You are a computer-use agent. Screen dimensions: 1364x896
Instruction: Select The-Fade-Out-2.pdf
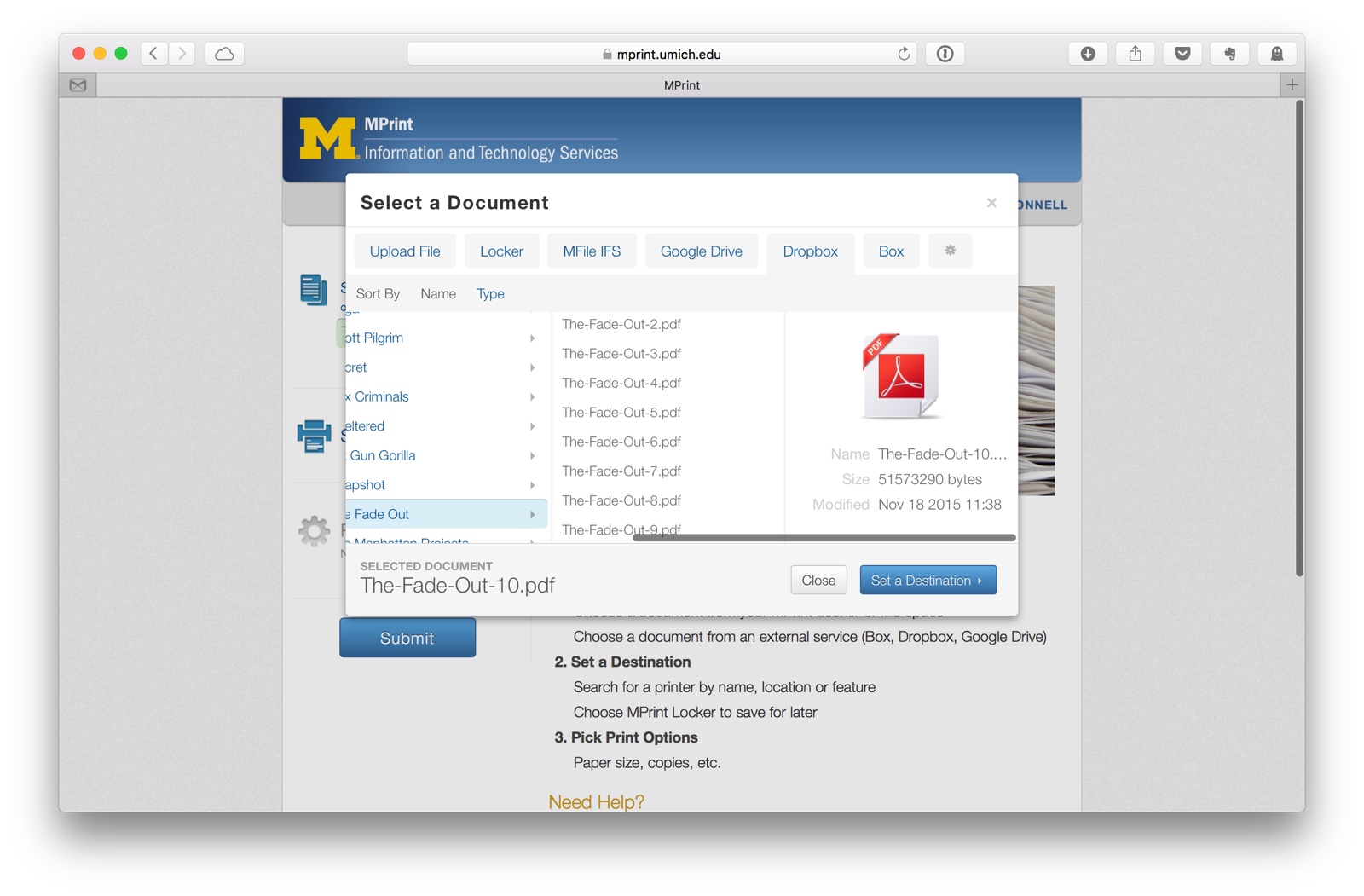[621, 324]
